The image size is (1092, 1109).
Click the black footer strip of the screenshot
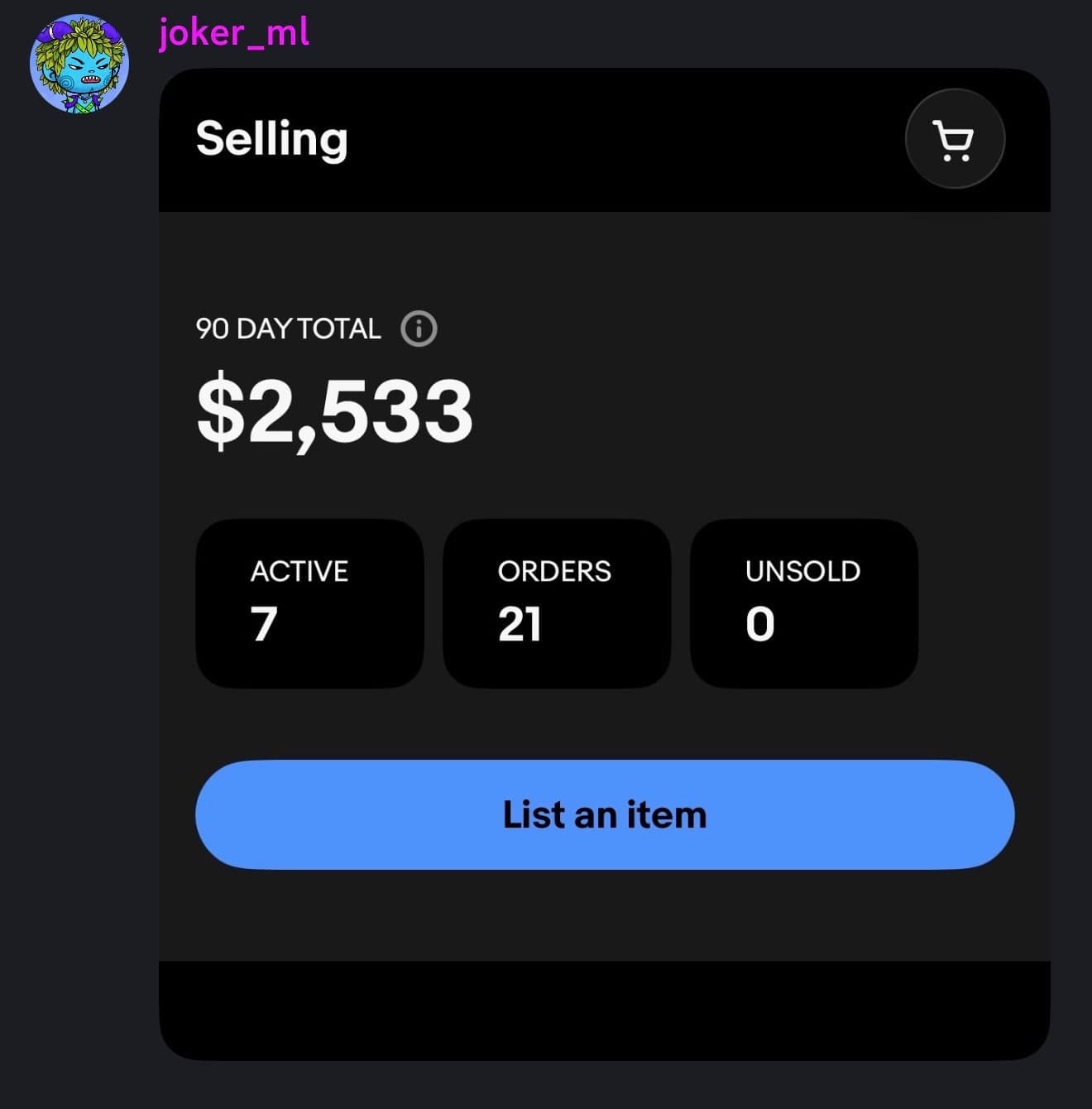(604, 1010)
